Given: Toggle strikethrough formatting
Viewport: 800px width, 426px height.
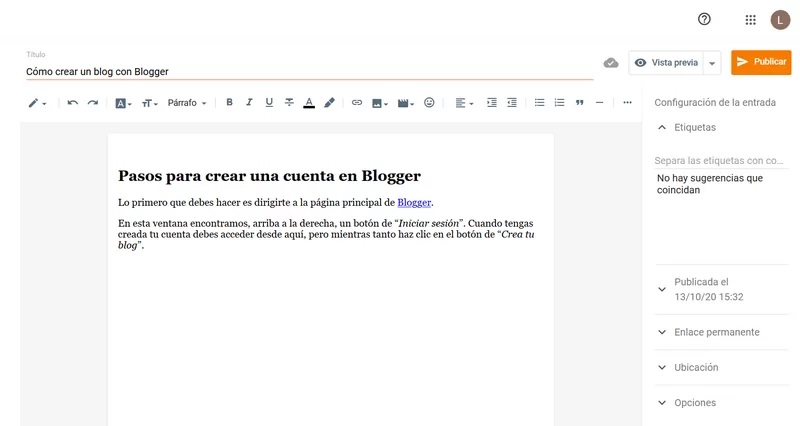Looking at the screenshot, I should [289, 103].
